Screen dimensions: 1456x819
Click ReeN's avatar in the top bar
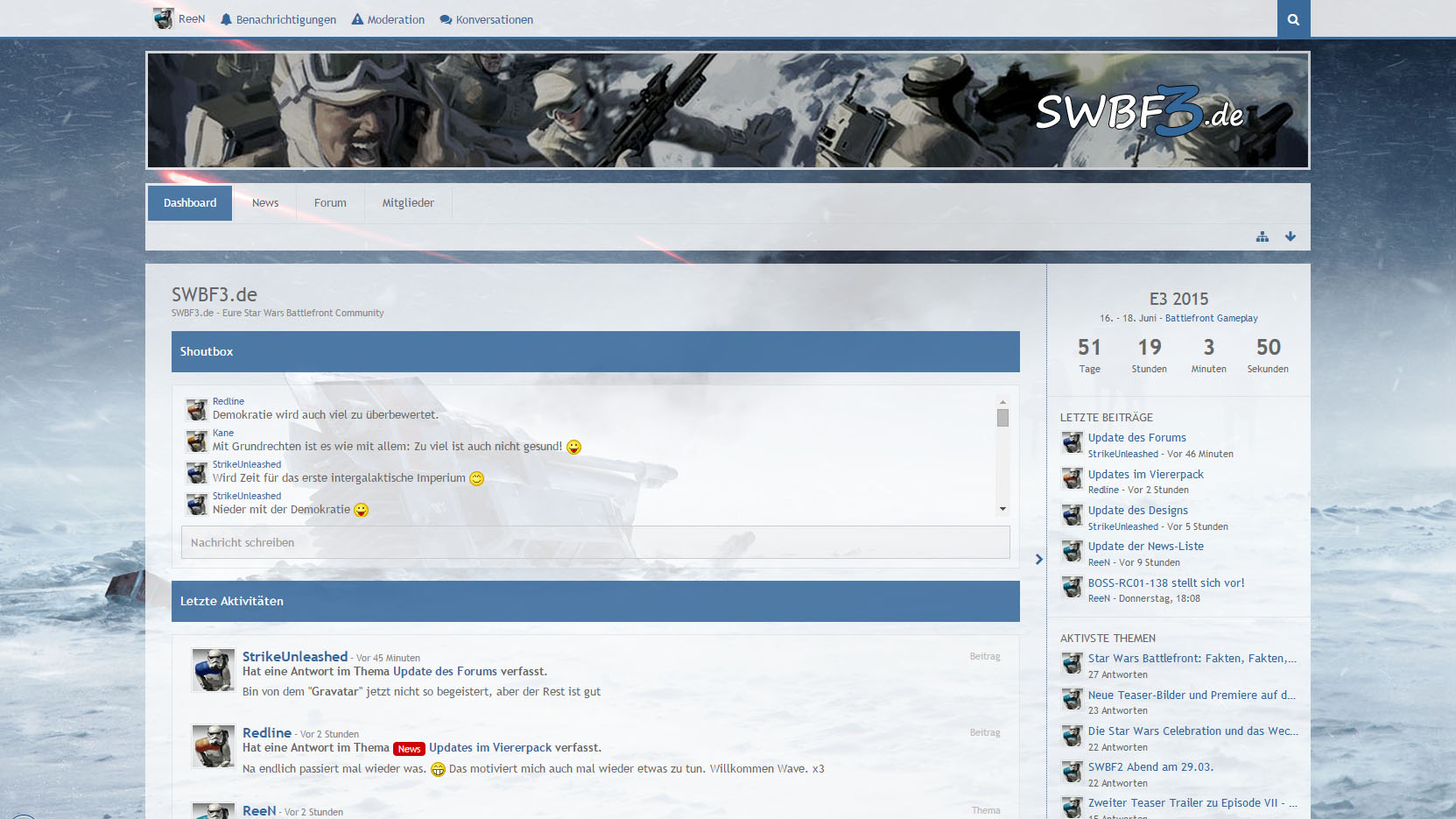163,18
